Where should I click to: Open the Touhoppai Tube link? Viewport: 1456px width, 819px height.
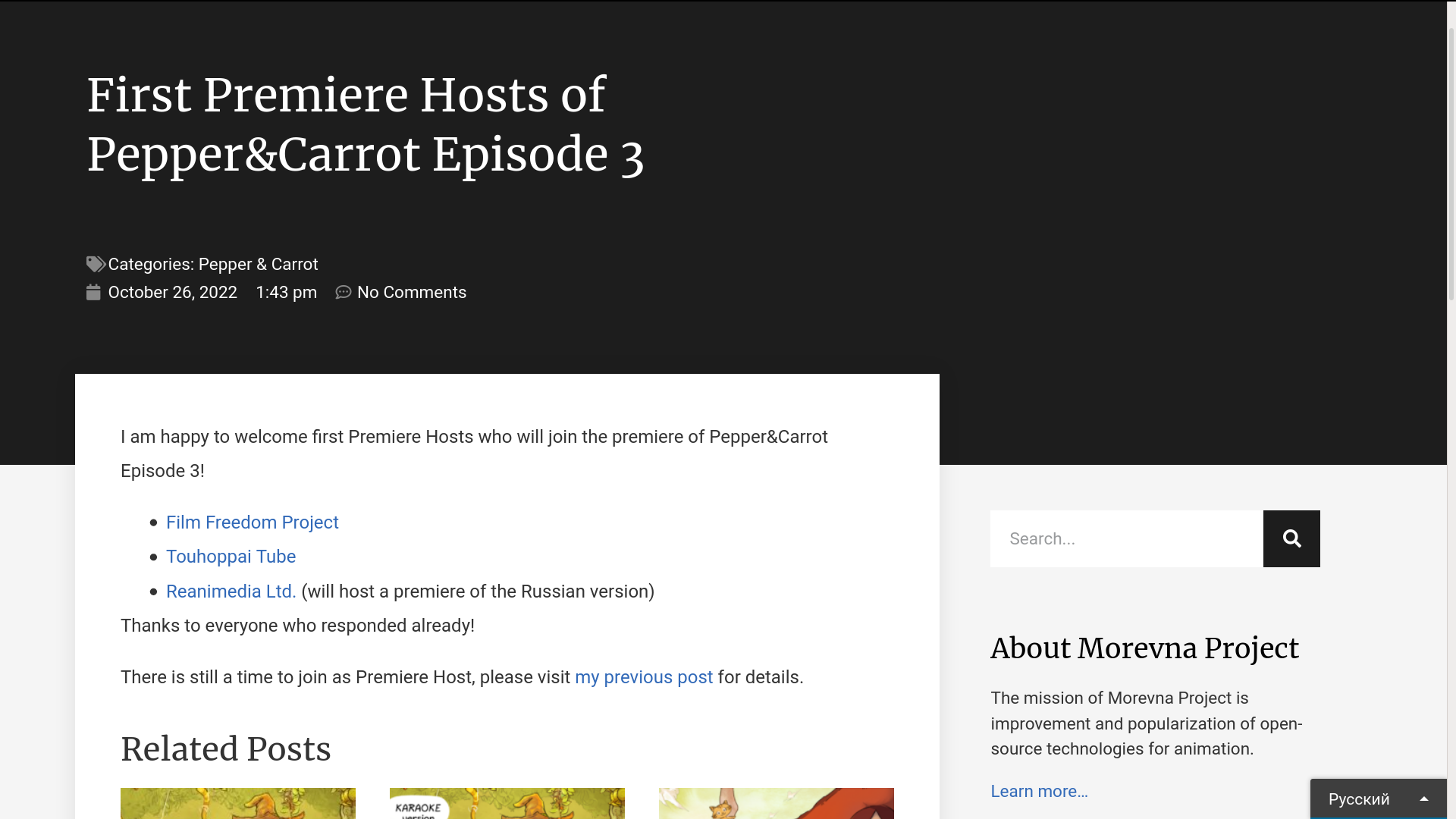[231, 557]
